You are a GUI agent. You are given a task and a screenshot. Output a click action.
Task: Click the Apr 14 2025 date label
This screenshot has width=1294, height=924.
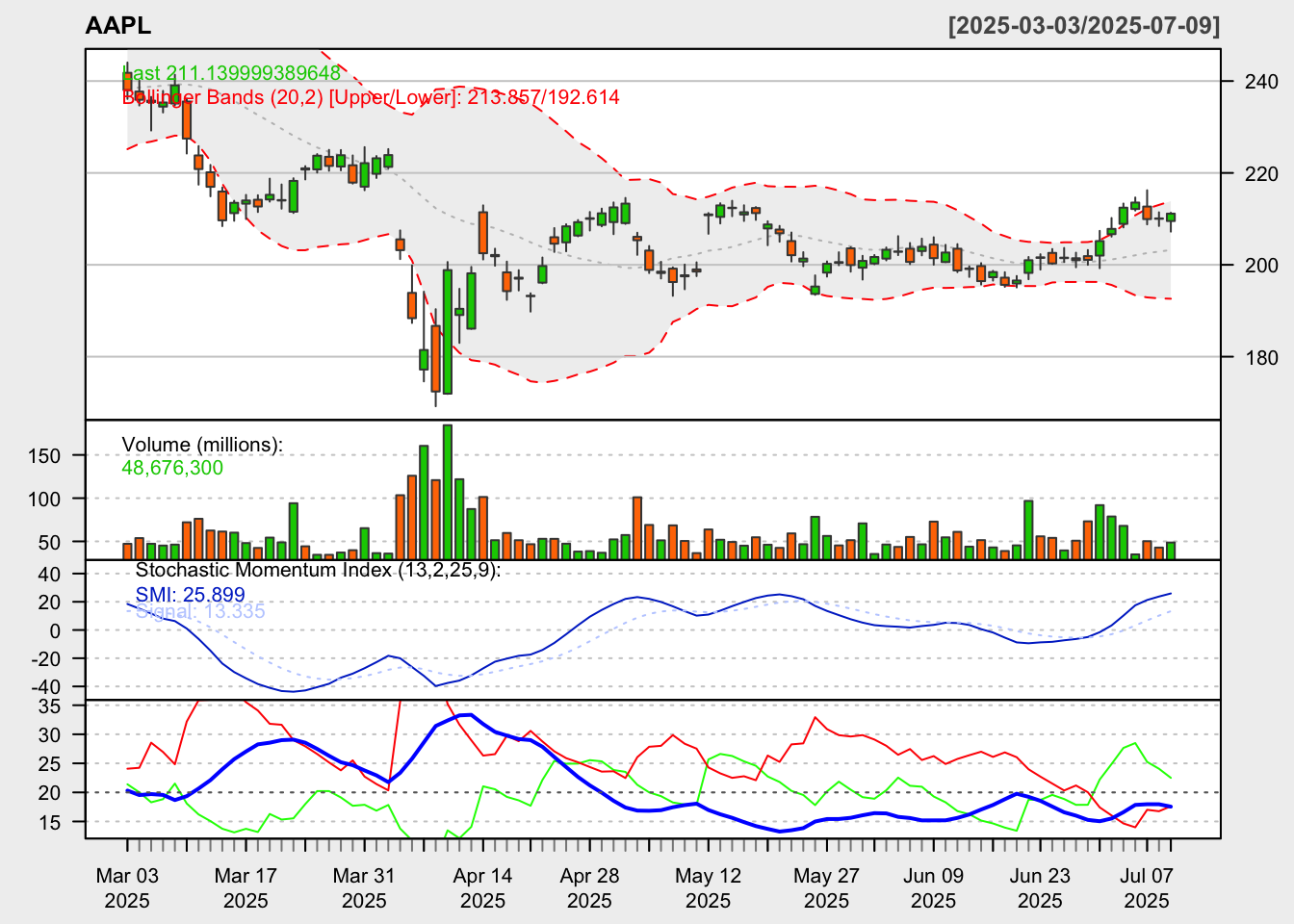coord(482,888)
